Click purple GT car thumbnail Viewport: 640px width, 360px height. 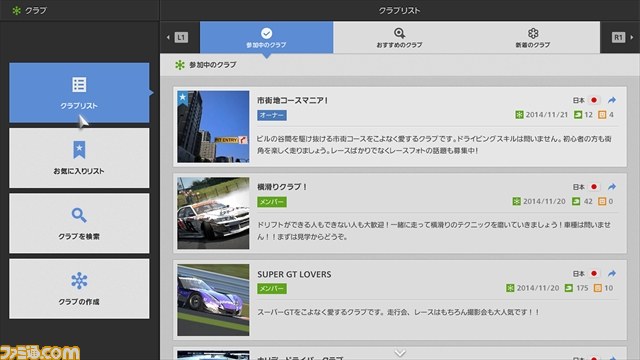[213, 300]
